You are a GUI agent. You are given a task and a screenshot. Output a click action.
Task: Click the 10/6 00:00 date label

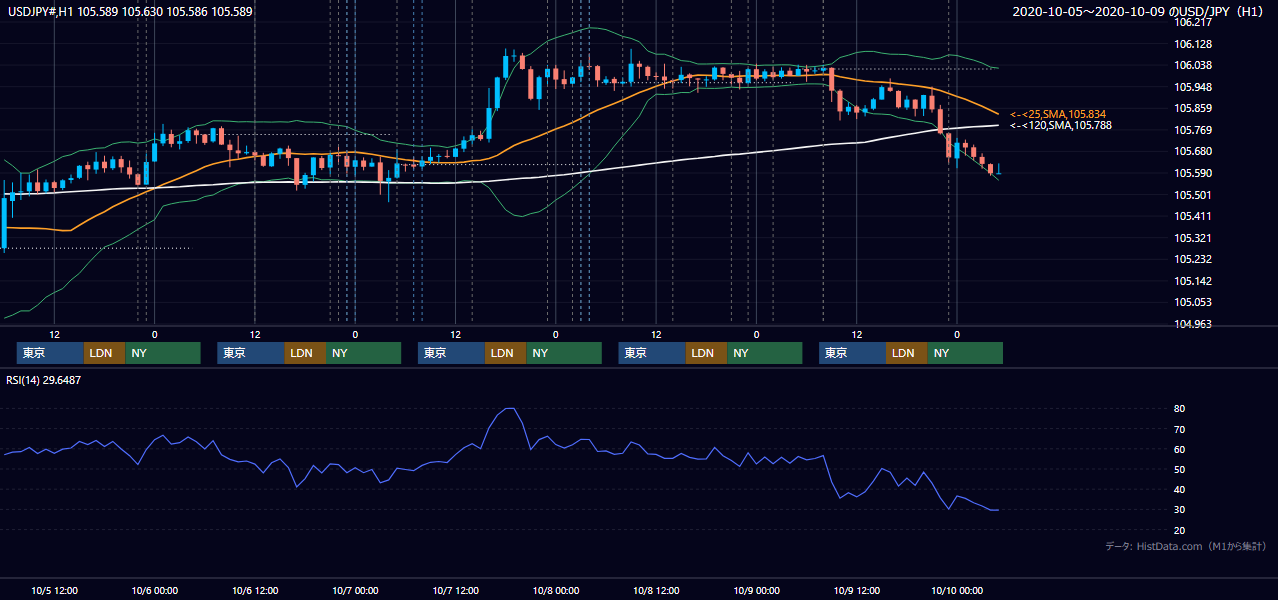pos(155,591)
